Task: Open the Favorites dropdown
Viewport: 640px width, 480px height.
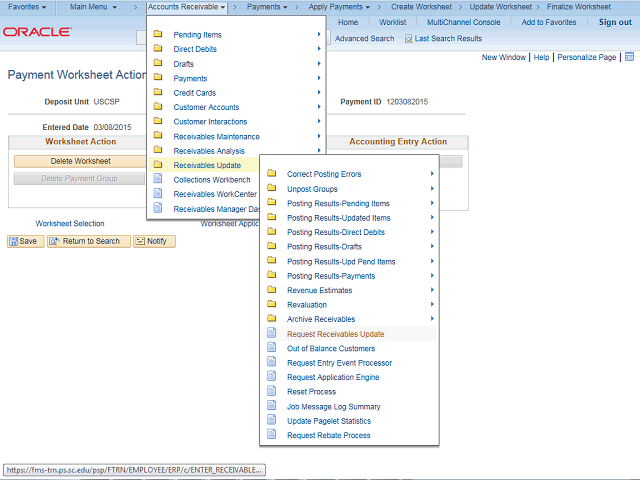Action: click(x=27, y=7)
